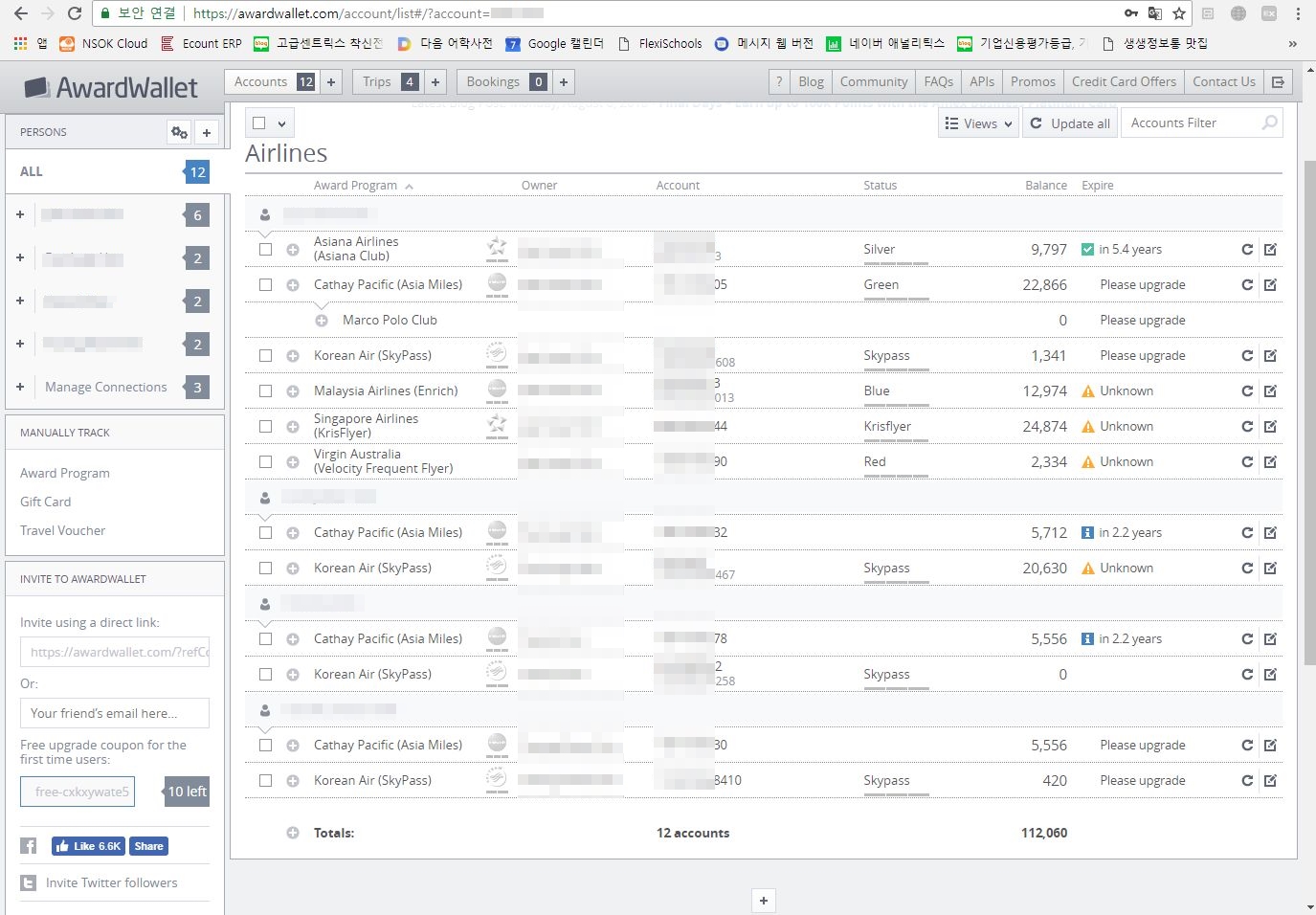
Task: Refresh the Asiana Airlines account
Action: (1247, 249)
